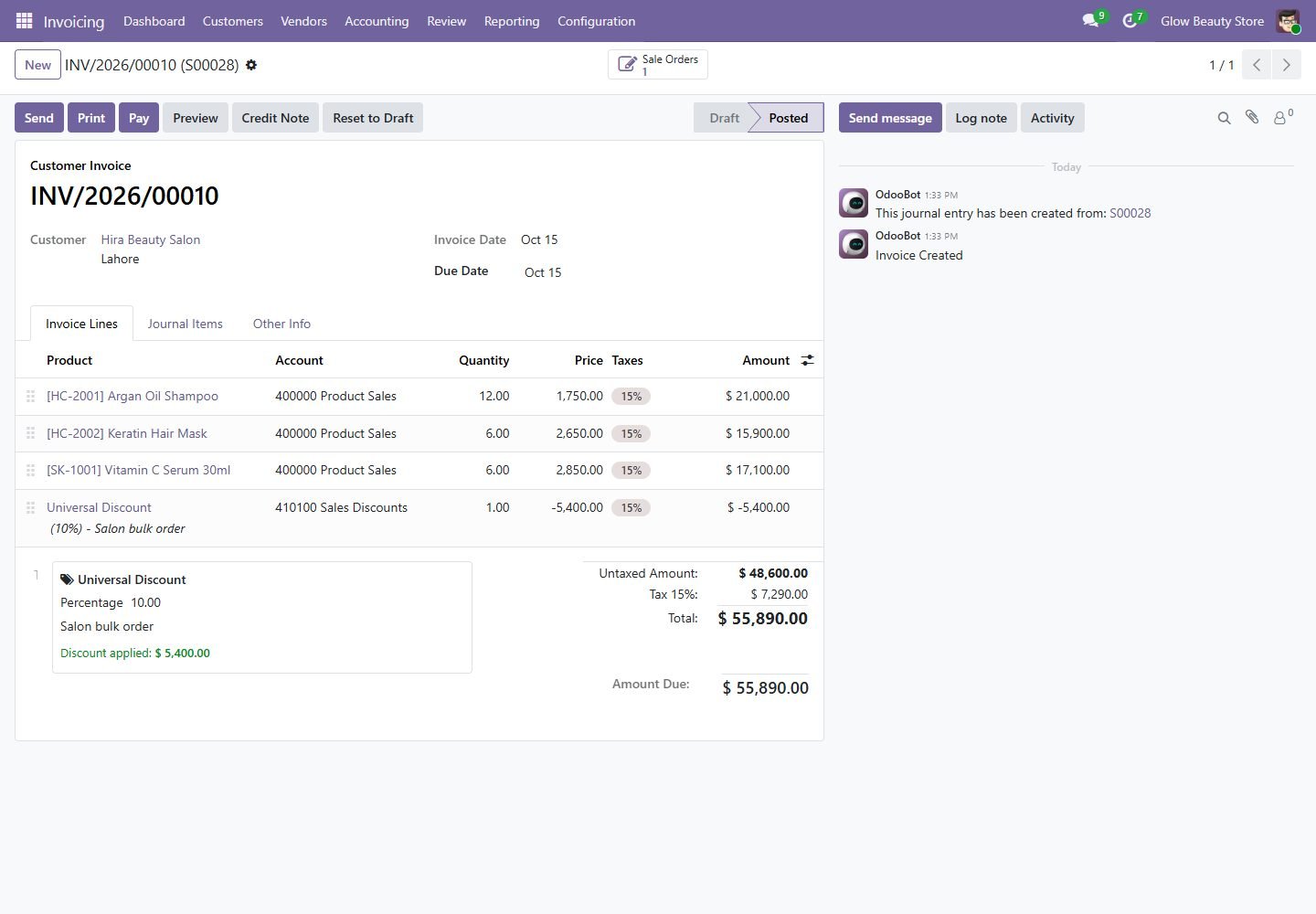
Task: Click the Print button
Action: click(91, 118)
